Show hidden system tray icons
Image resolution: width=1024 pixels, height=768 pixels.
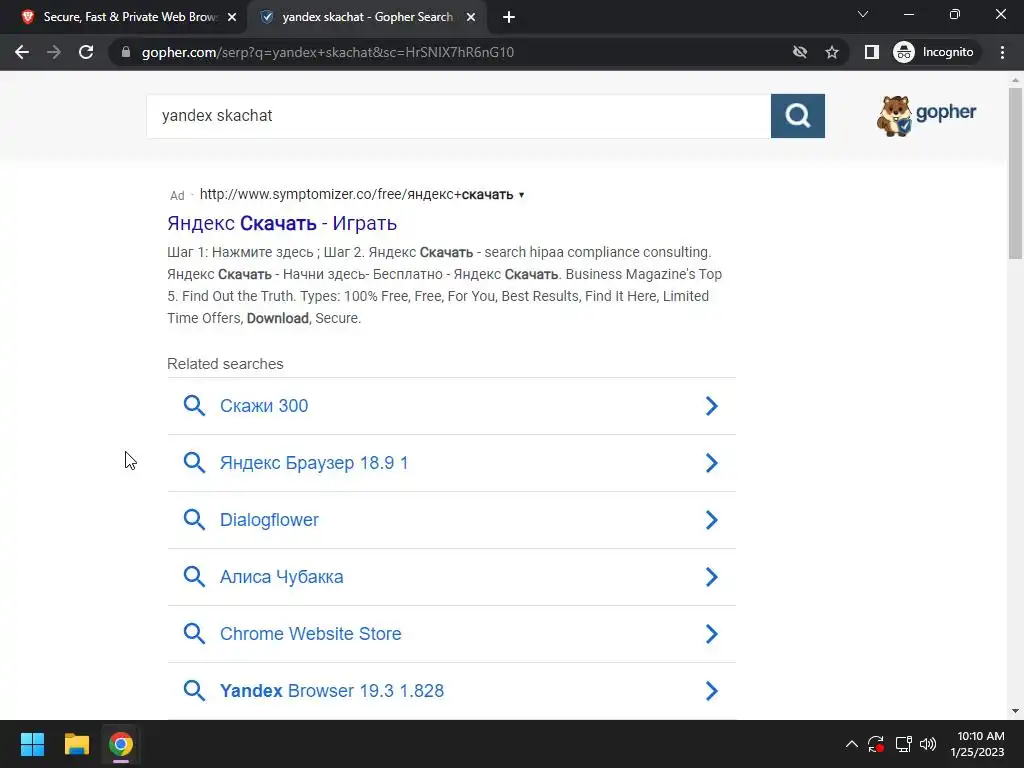[x=852, y=744]
